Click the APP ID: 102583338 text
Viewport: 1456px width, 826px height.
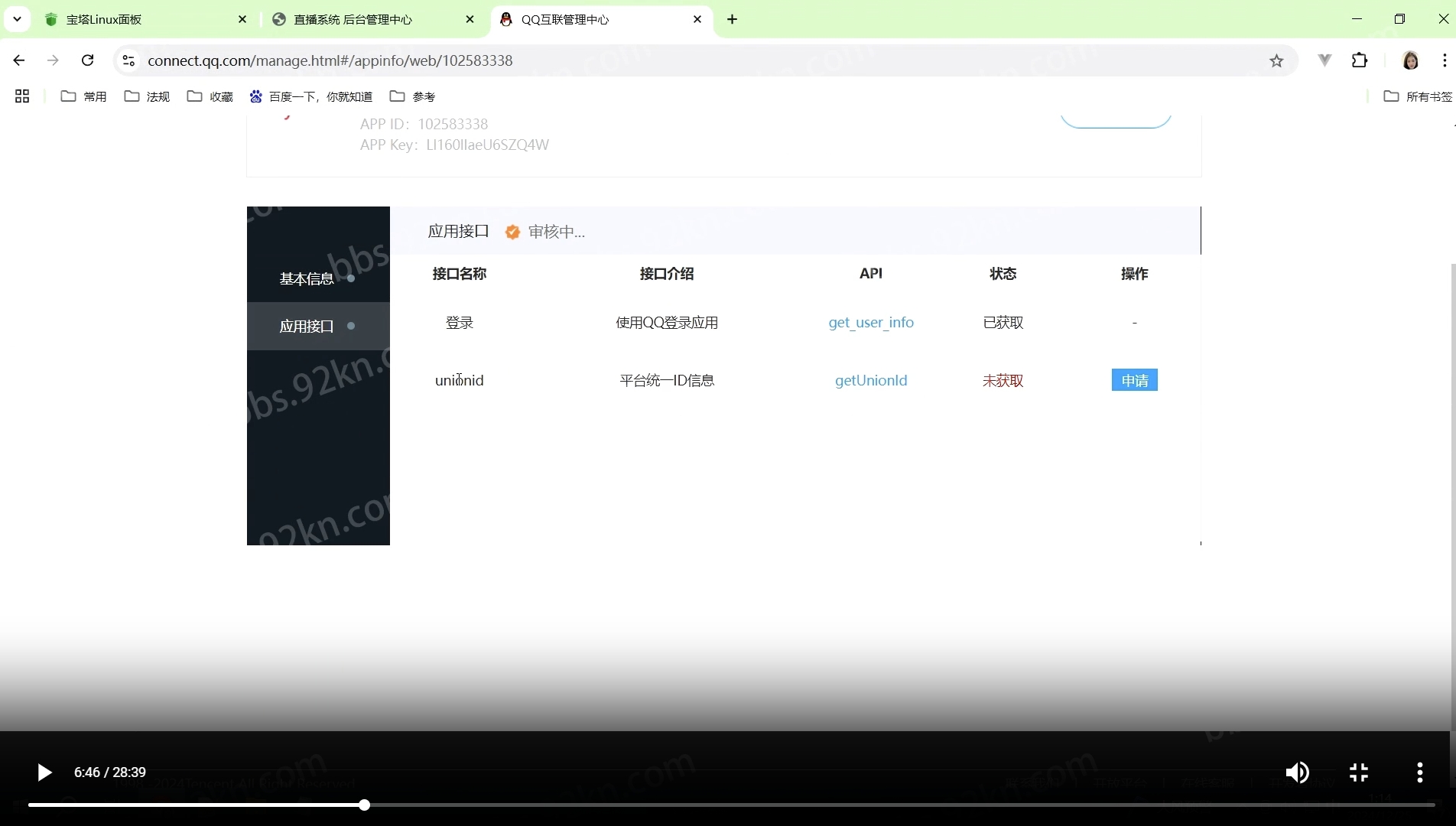(x=424, y=124)
